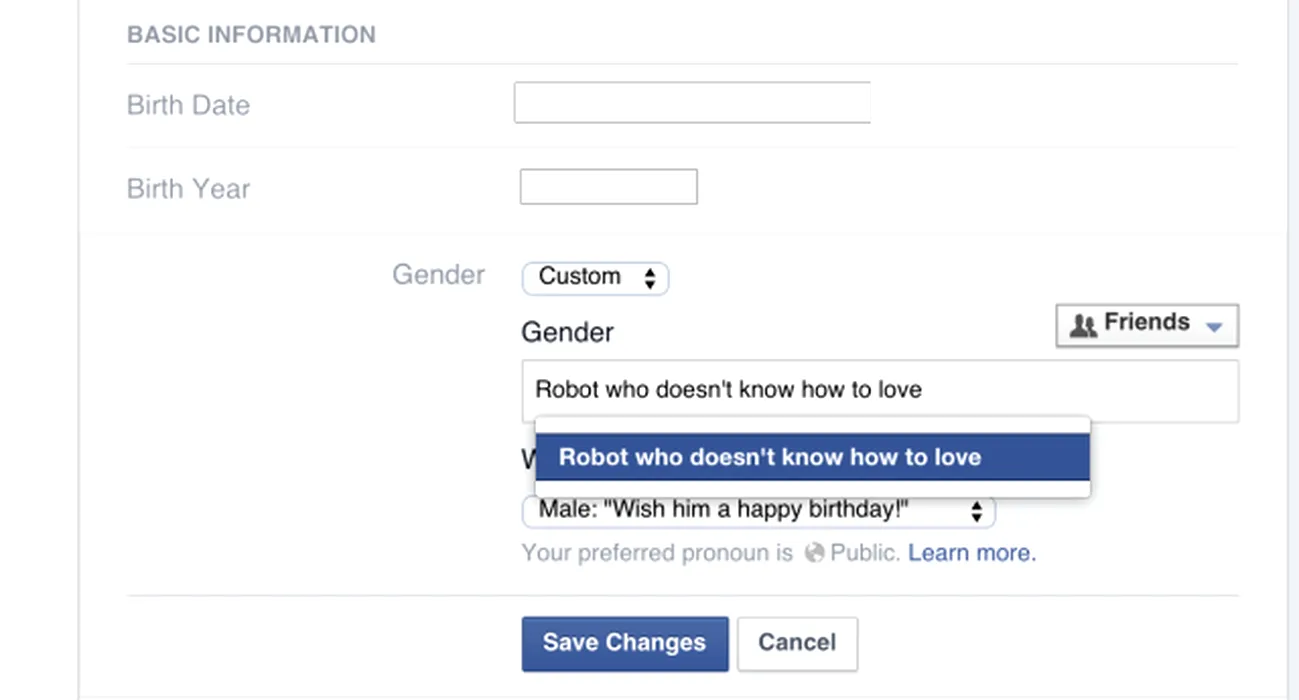
Task: Click the redacted Birth Date value
Action: pyautogui.click(x=691, y=103)
